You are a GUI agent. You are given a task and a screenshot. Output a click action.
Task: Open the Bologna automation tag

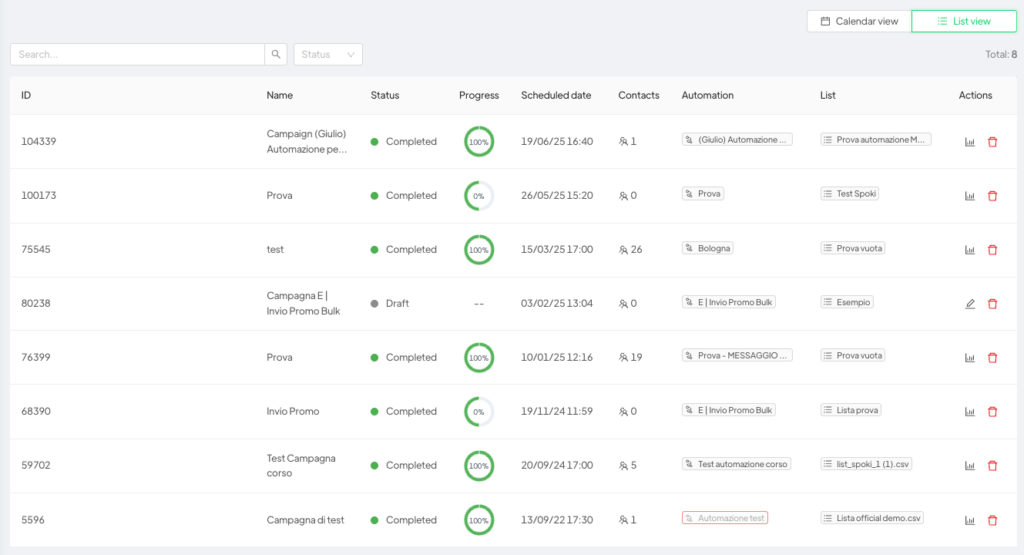coord(708,248)
